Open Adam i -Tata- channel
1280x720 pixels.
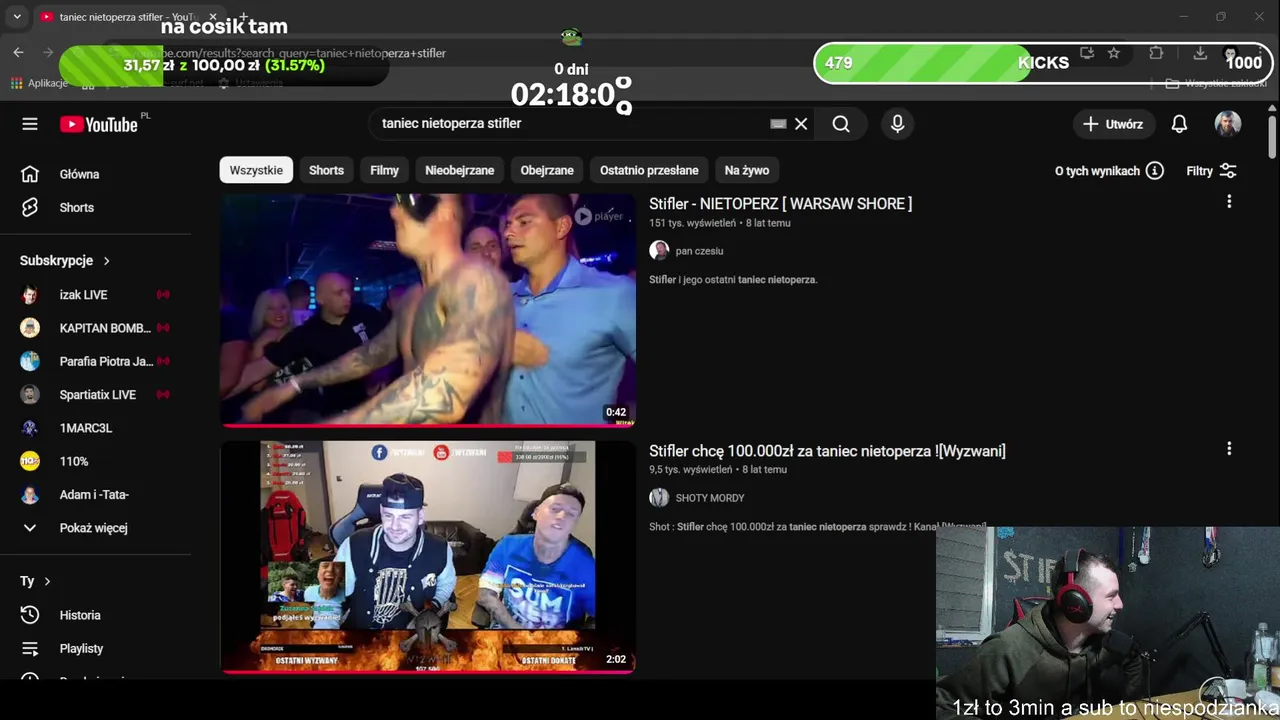(96, 495)
